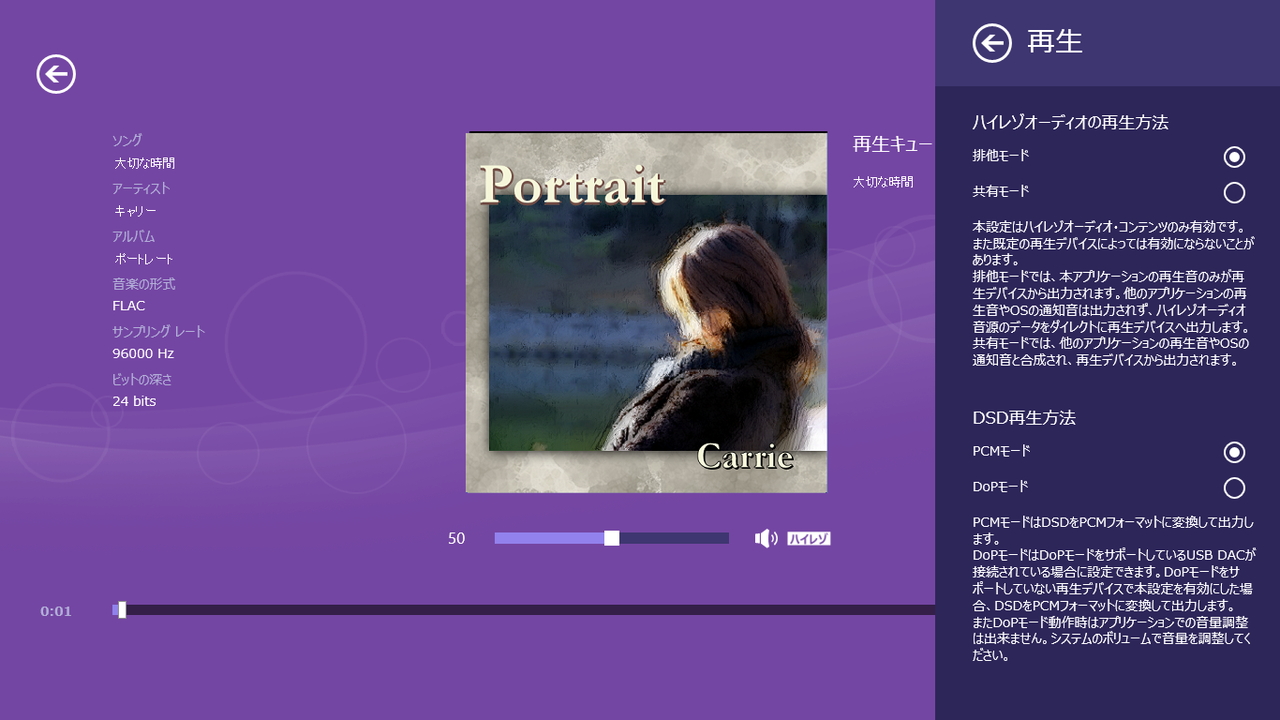The width and height of the screenshot is (1280, 720).
Task: Close the 再生 settings panel with back arrow
Action: [x=992, y=43]
